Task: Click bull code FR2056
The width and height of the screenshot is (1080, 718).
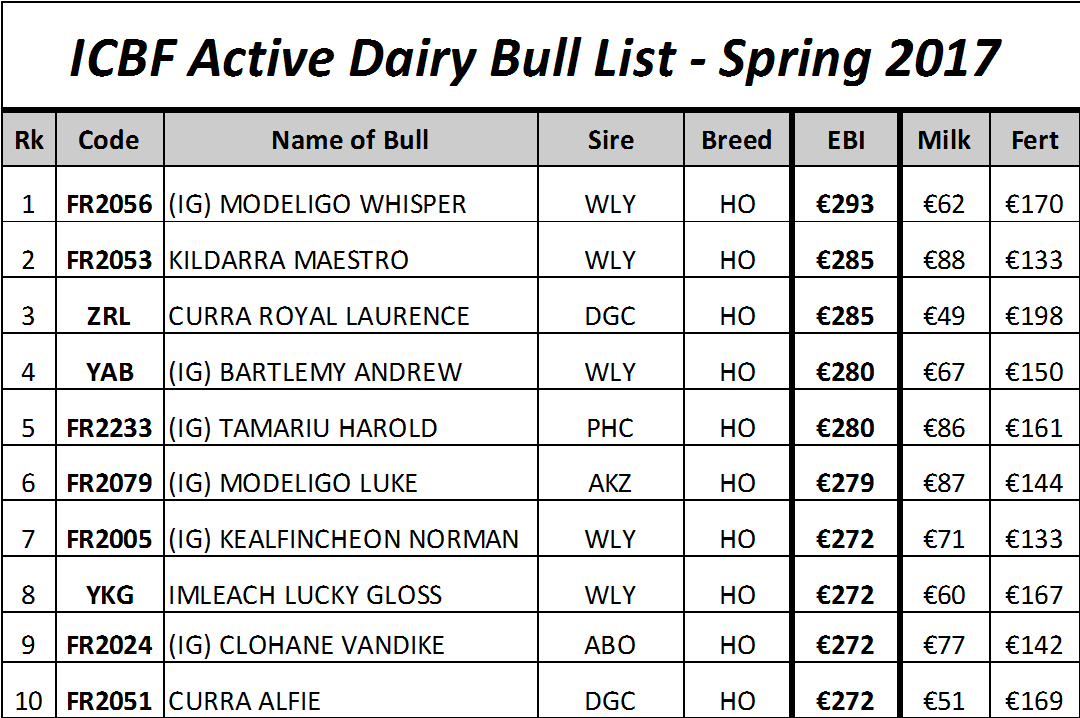Action: (109, 204)
